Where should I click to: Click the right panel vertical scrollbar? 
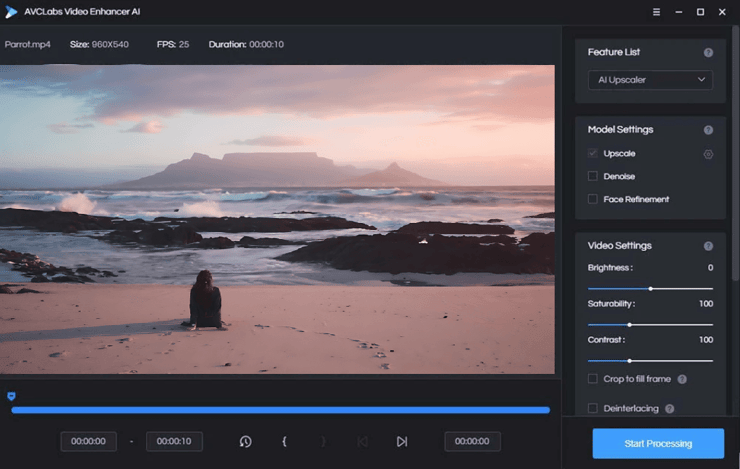pos(735,156)
